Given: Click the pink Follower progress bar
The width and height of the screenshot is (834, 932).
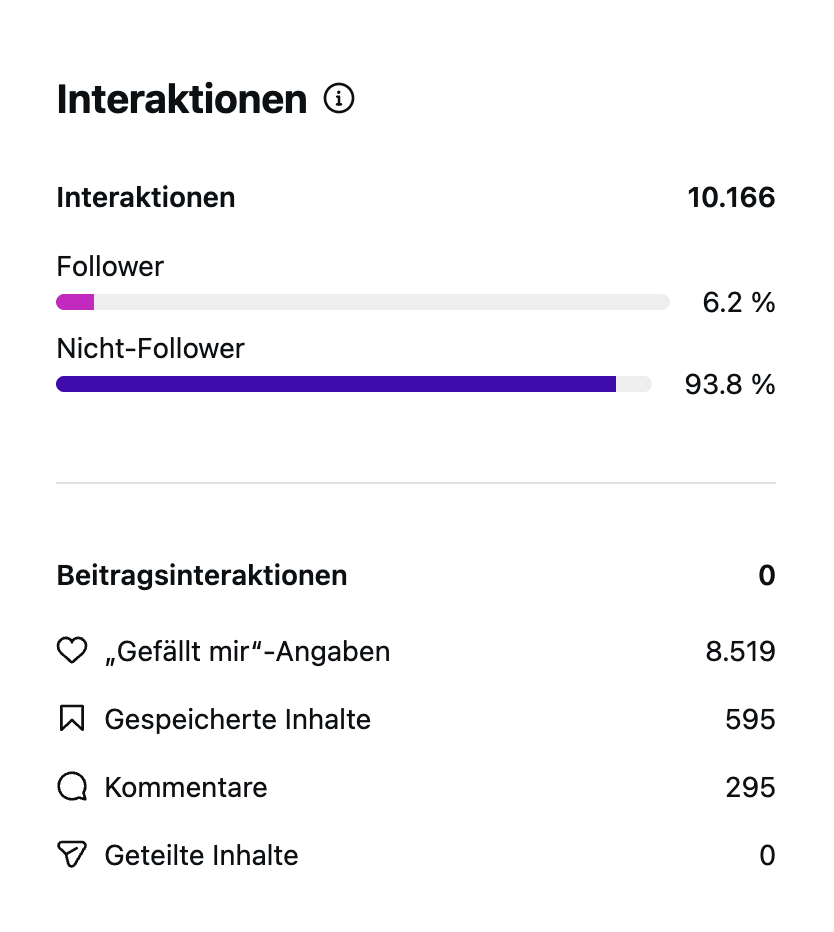Looking at the screenshot, I should coord(75,302).
